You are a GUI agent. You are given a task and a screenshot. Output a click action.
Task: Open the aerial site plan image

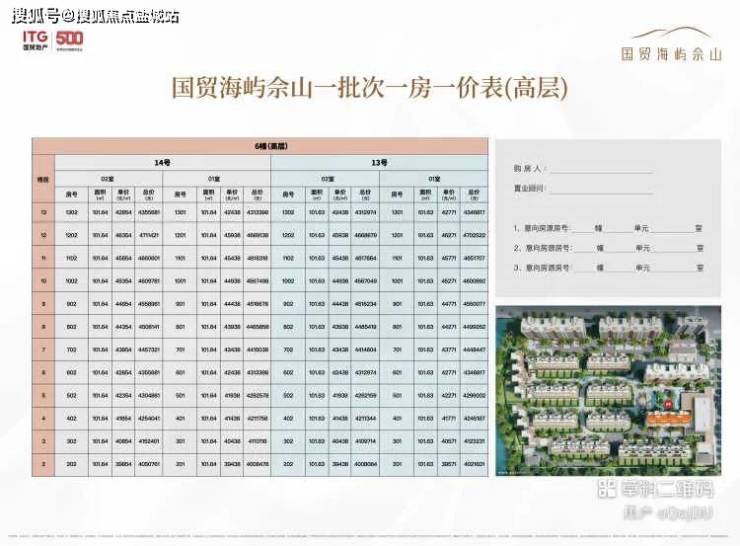(x=608, y=391)
